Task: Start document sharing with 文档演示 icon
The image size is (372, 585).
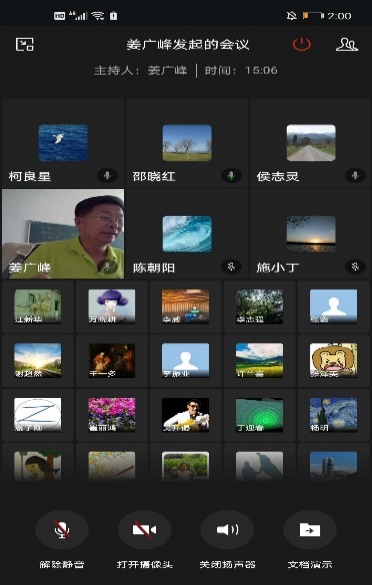Action: (310, 530)
